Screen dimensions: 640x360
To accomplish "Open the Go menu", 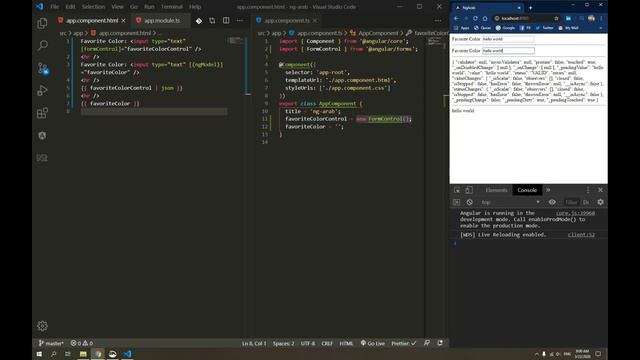I will point(134,7).
